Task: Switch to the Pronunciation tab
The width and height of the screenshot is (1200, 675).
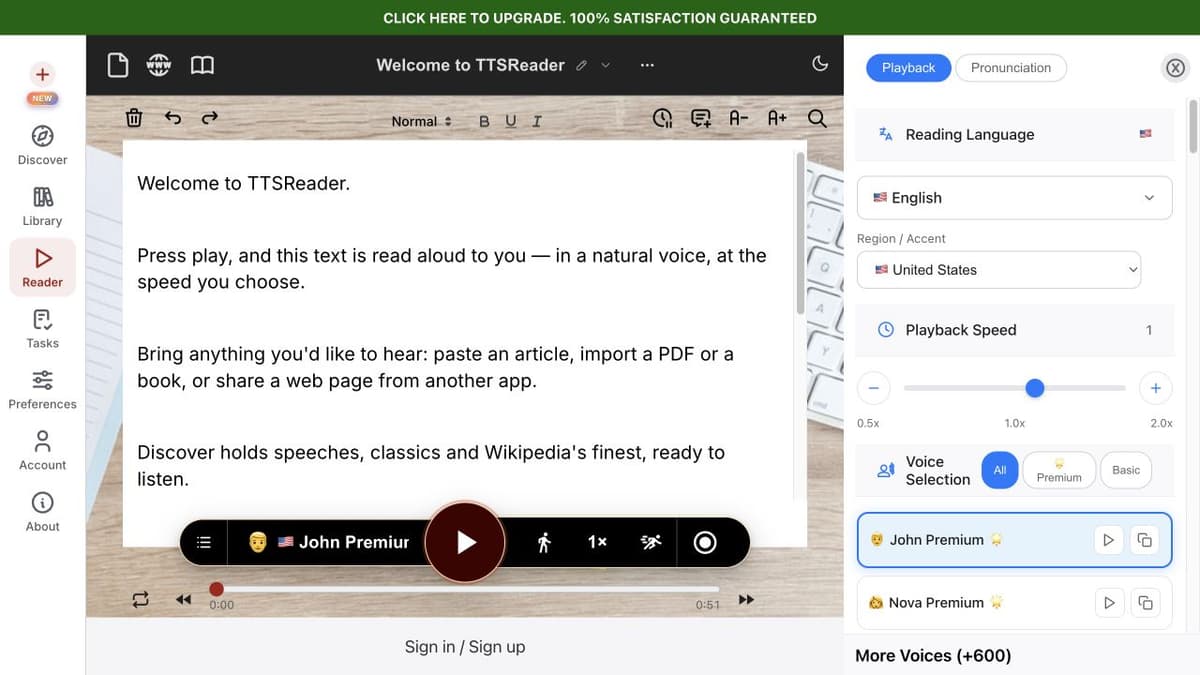Action: click(1011, 68)
